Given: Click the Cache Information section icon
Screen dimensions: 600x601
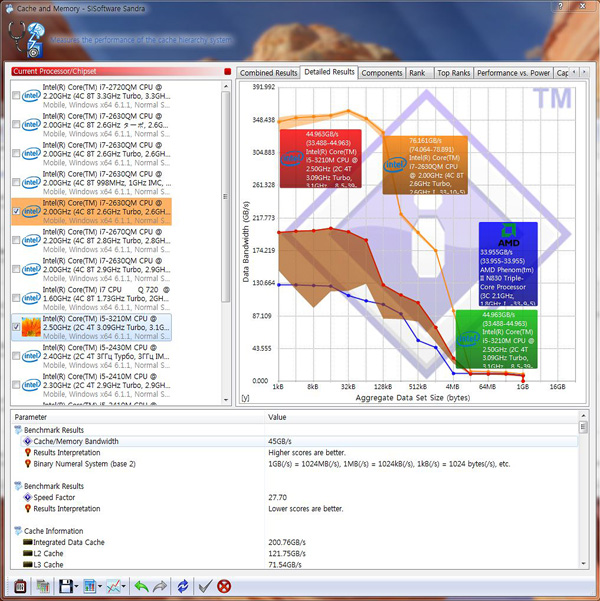Looking at the screenshot, I should point(18,531).
